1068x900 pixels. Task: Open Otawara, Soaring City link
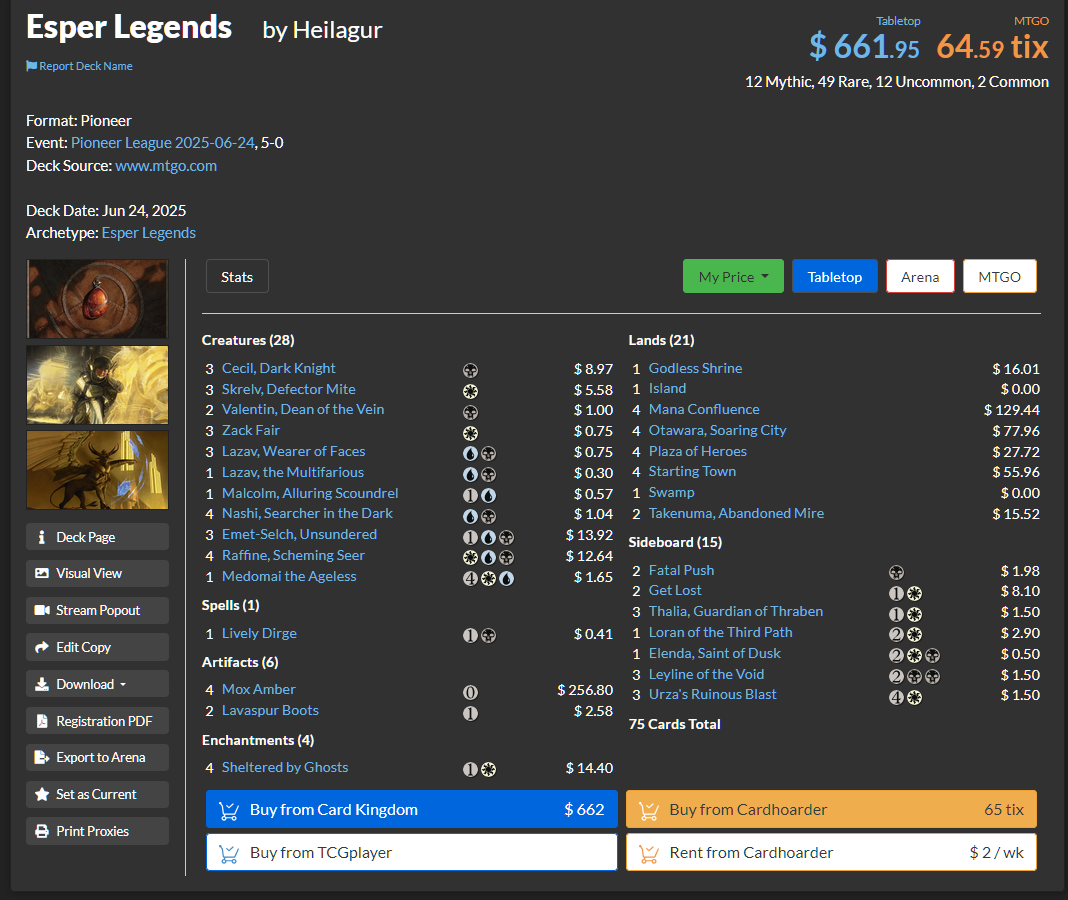click(x=717, y=431)
